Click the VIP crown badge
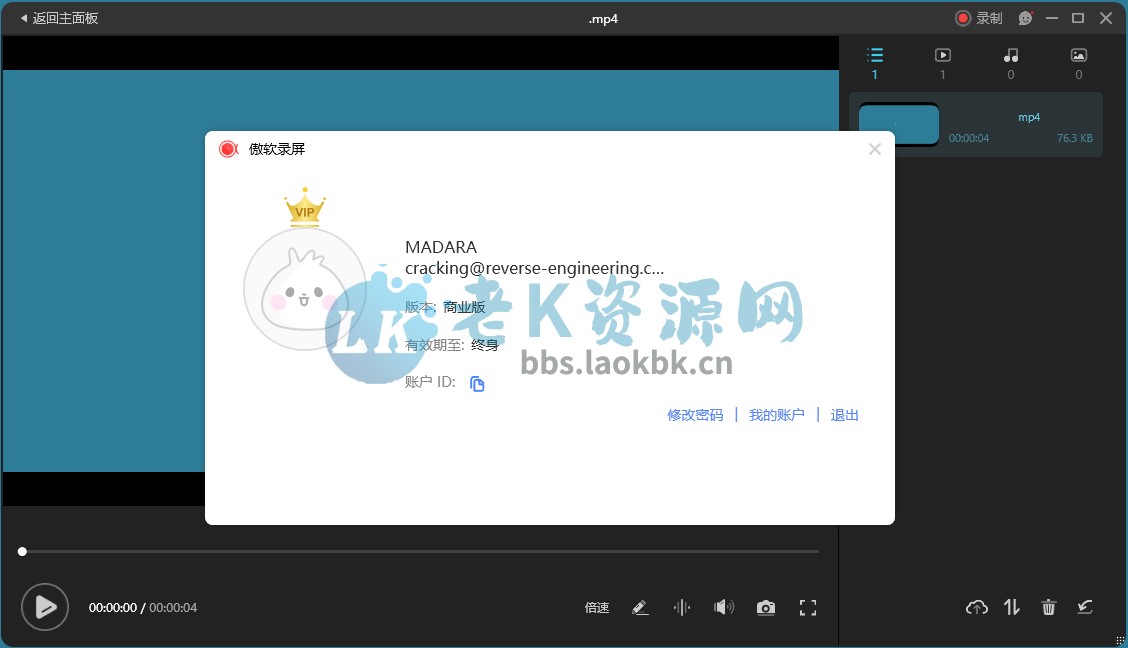Screen dimensions: 1128x648 [305, 207]
